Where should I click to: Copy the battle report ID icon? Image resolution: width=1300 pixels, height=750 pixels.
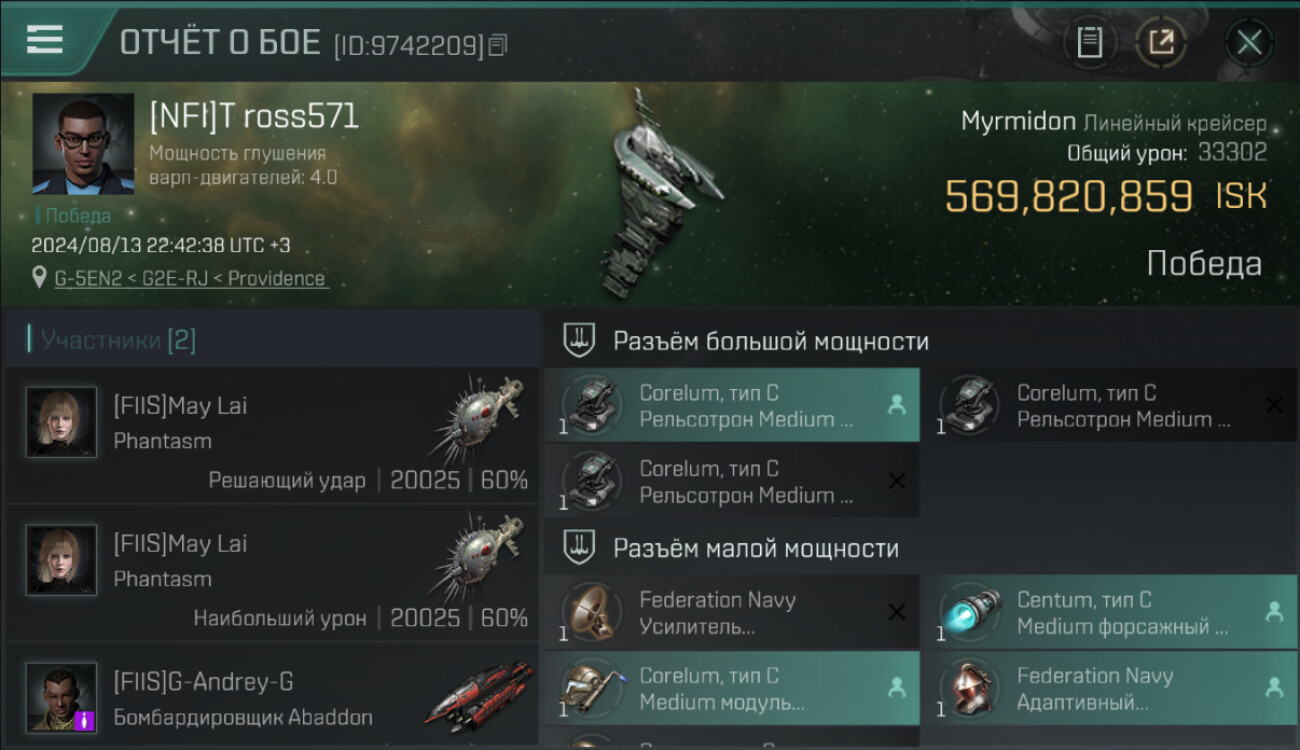[498, 45]
